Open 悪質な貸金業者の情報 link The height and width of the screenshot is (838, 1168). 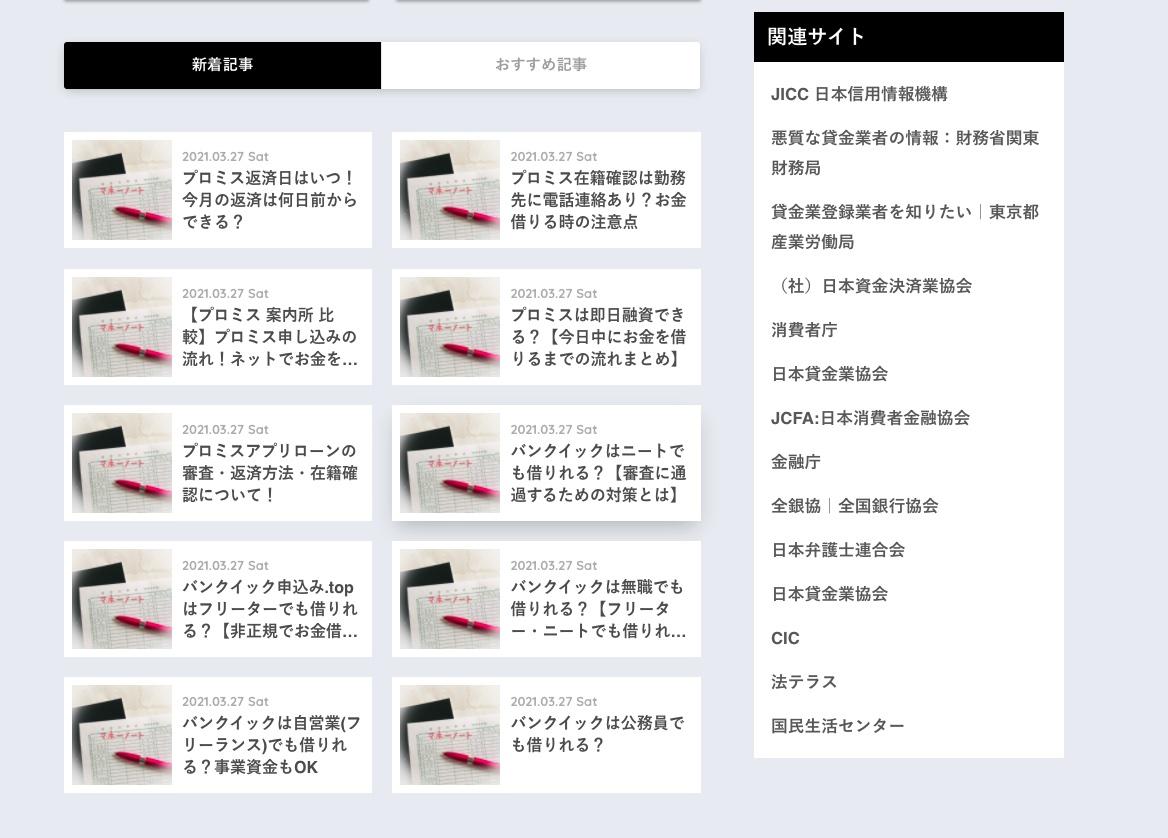pos(905,153)
